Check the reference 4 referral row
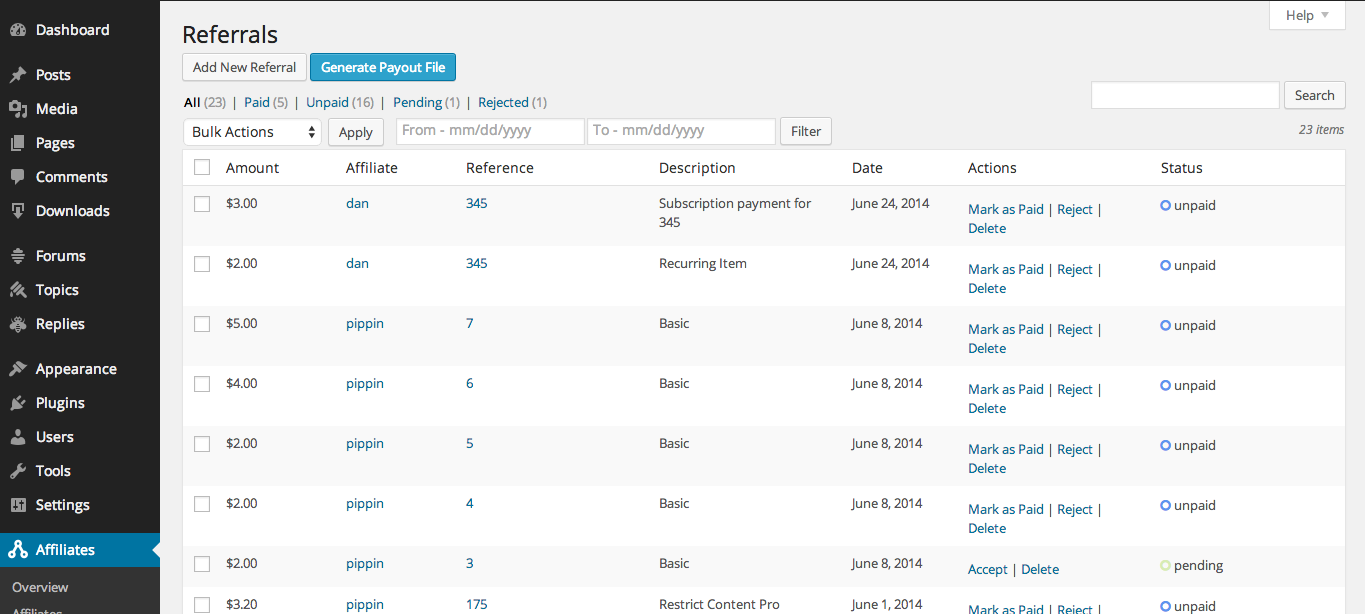Viewport: 1365px width, 614px height. click(x=202, y=504)
